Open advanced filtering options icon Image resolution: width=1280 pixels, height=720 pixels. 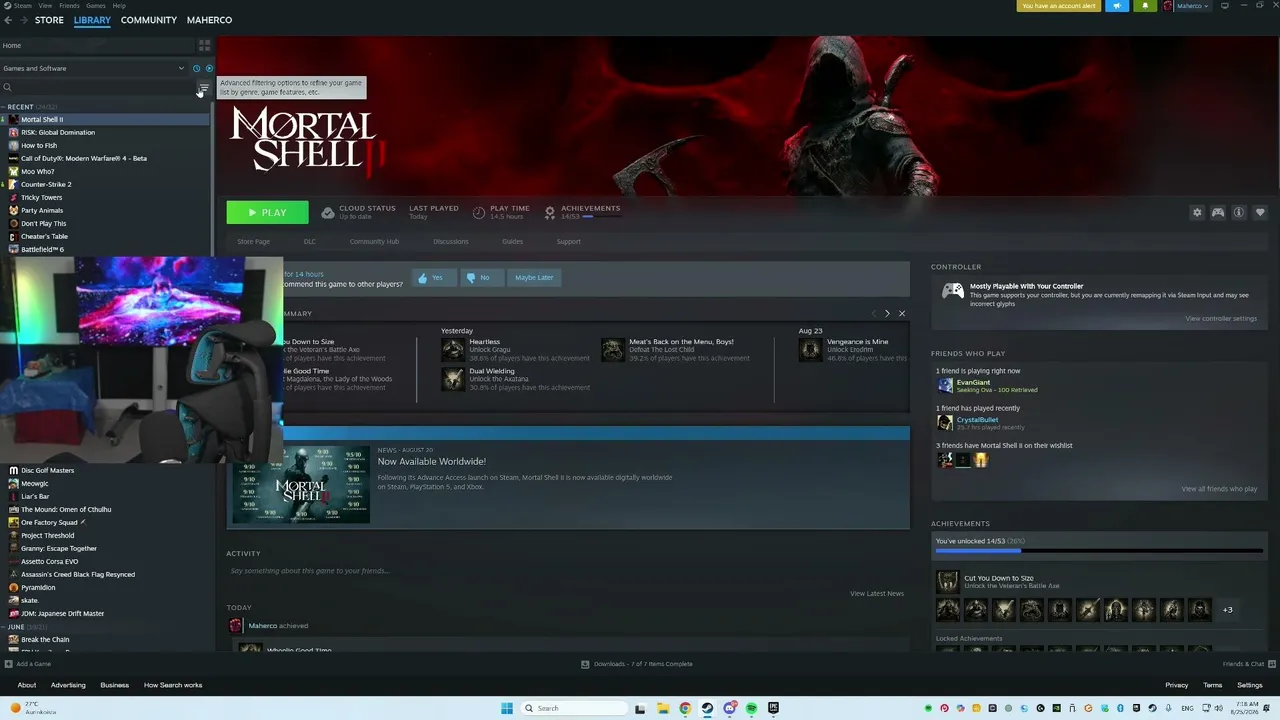pyautogui.click(x=203, y=88)
